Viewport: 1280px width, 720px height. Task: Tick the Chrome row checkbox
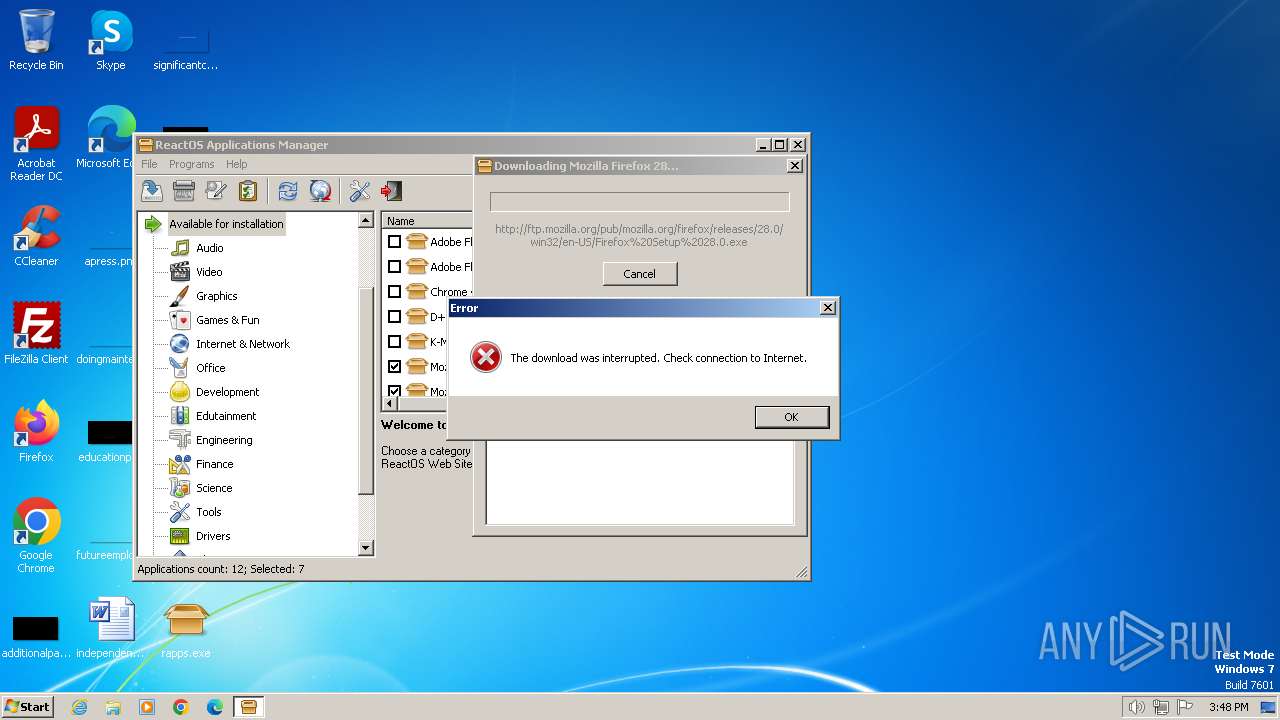click(x=394, y=292)
